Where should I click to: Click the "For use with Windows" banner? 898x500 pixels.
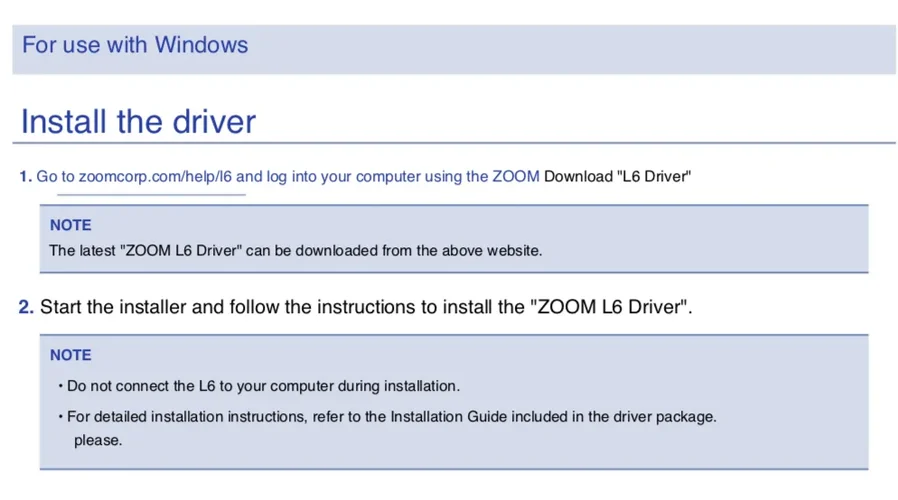pos(135,45)
